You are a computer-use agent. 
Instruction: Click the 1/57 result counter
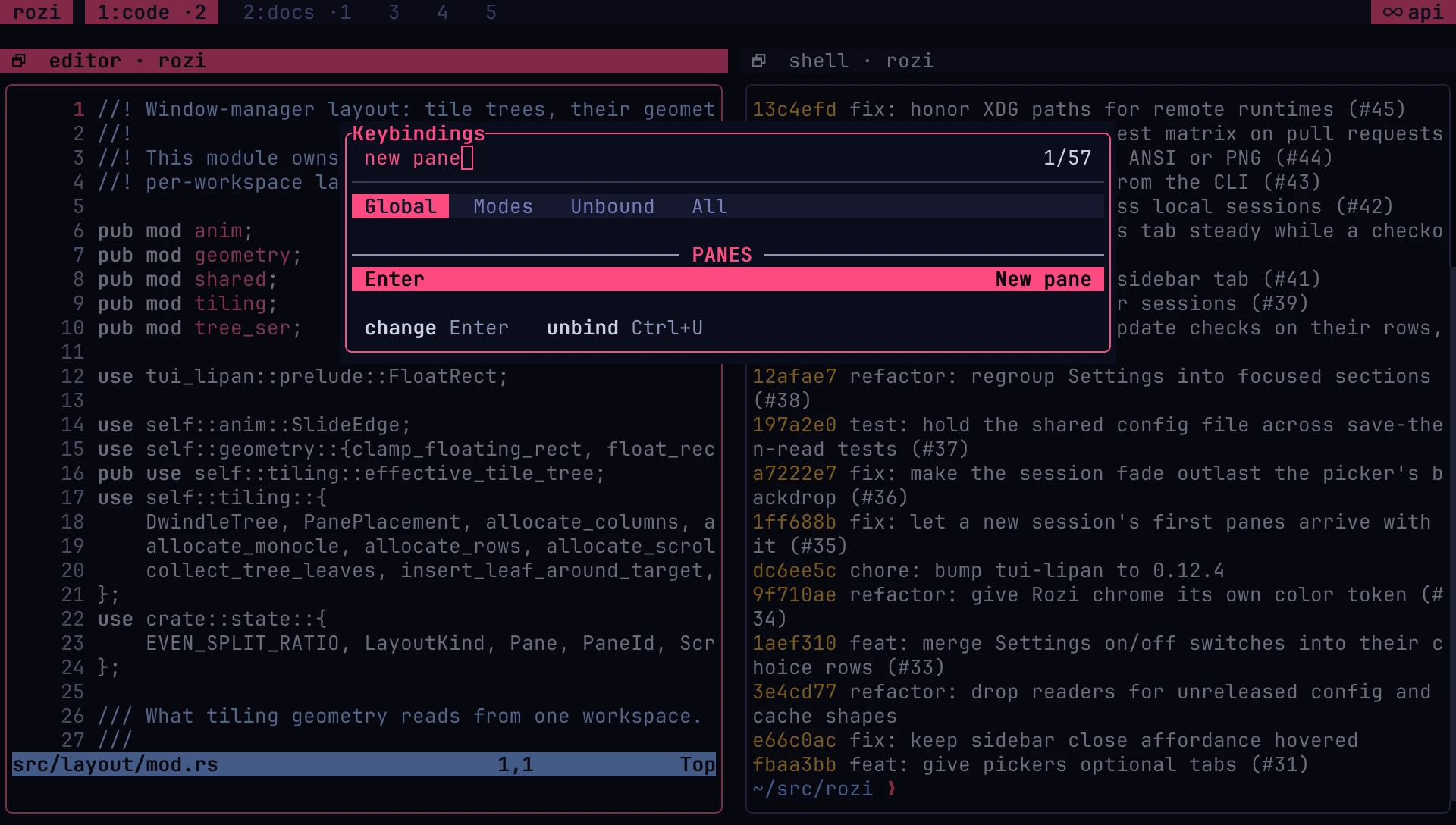(x=1067, y=158)
